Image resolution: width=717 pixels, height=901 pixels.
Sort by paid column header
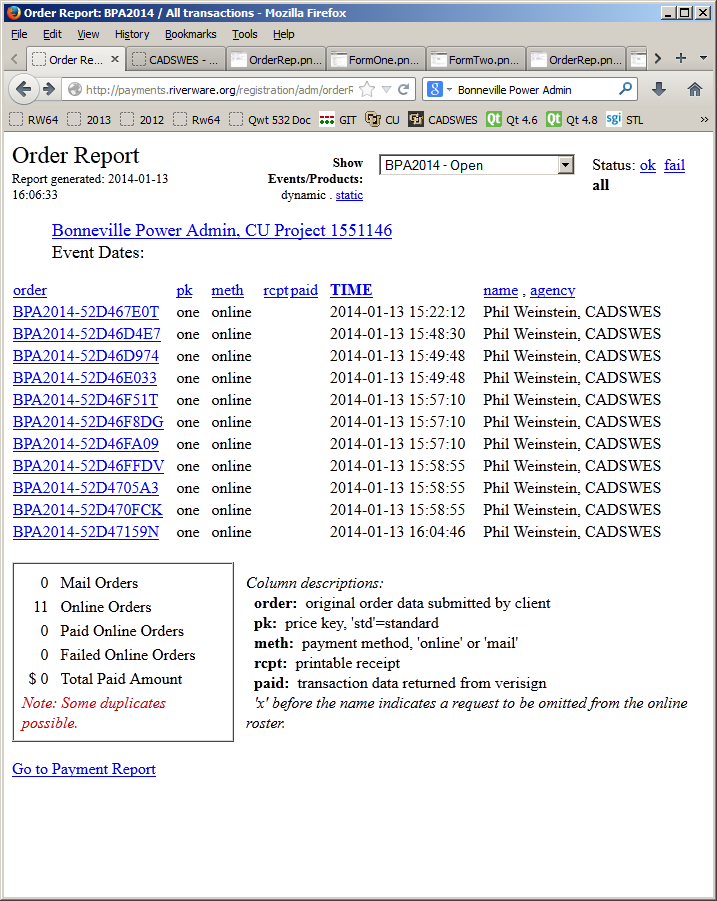point(304,290)
